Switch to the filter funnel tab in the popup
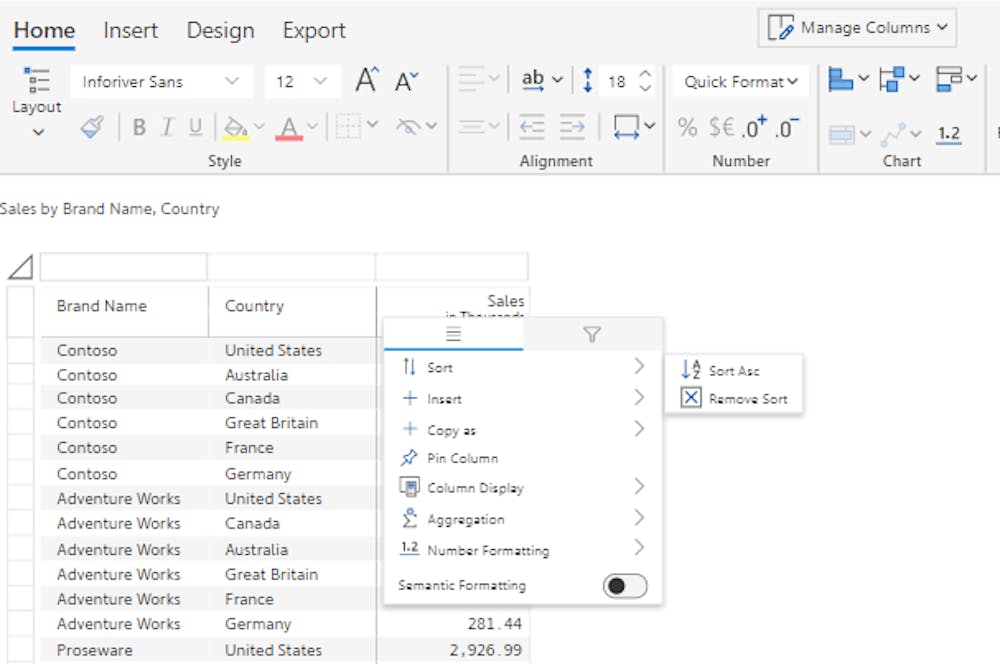Image resolution: width=1000 pixels, height=664 pixels. click(591, 335)
